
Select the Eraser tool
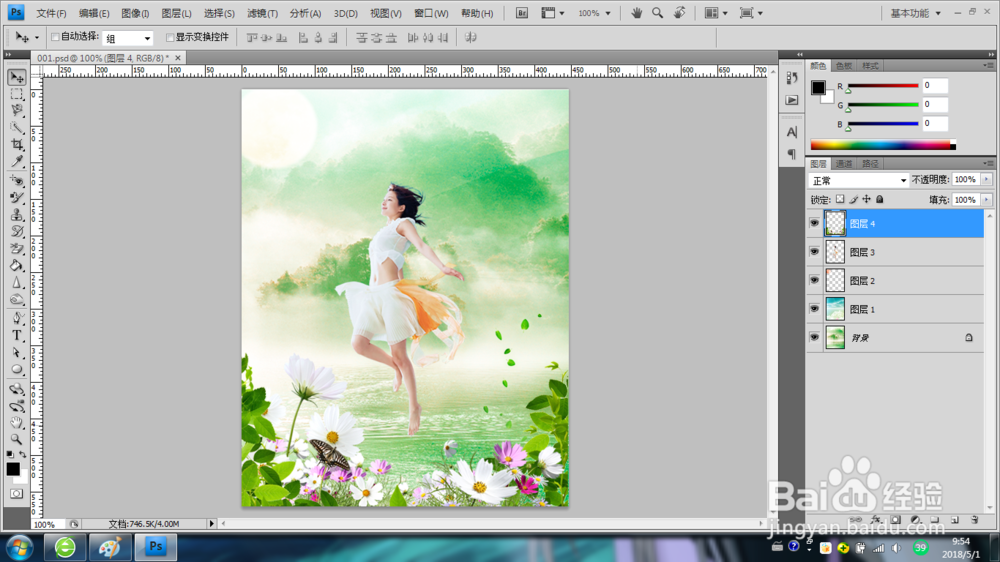point(17,249)
